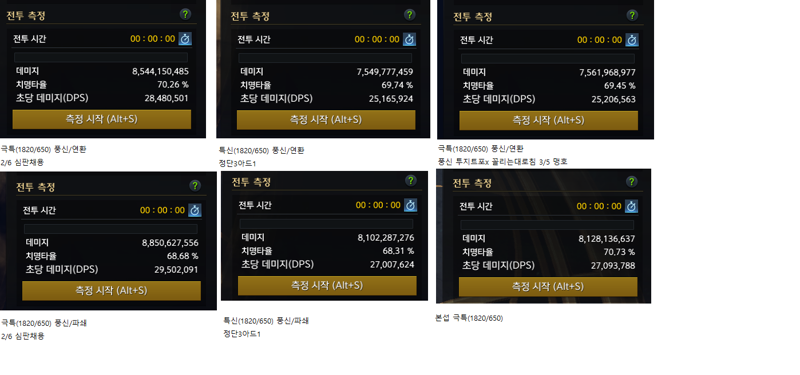This screenshot has width=800, height=375.
Task: Open help icon in the 7,549,777,459 damage panel
Action: coord(410,14)
